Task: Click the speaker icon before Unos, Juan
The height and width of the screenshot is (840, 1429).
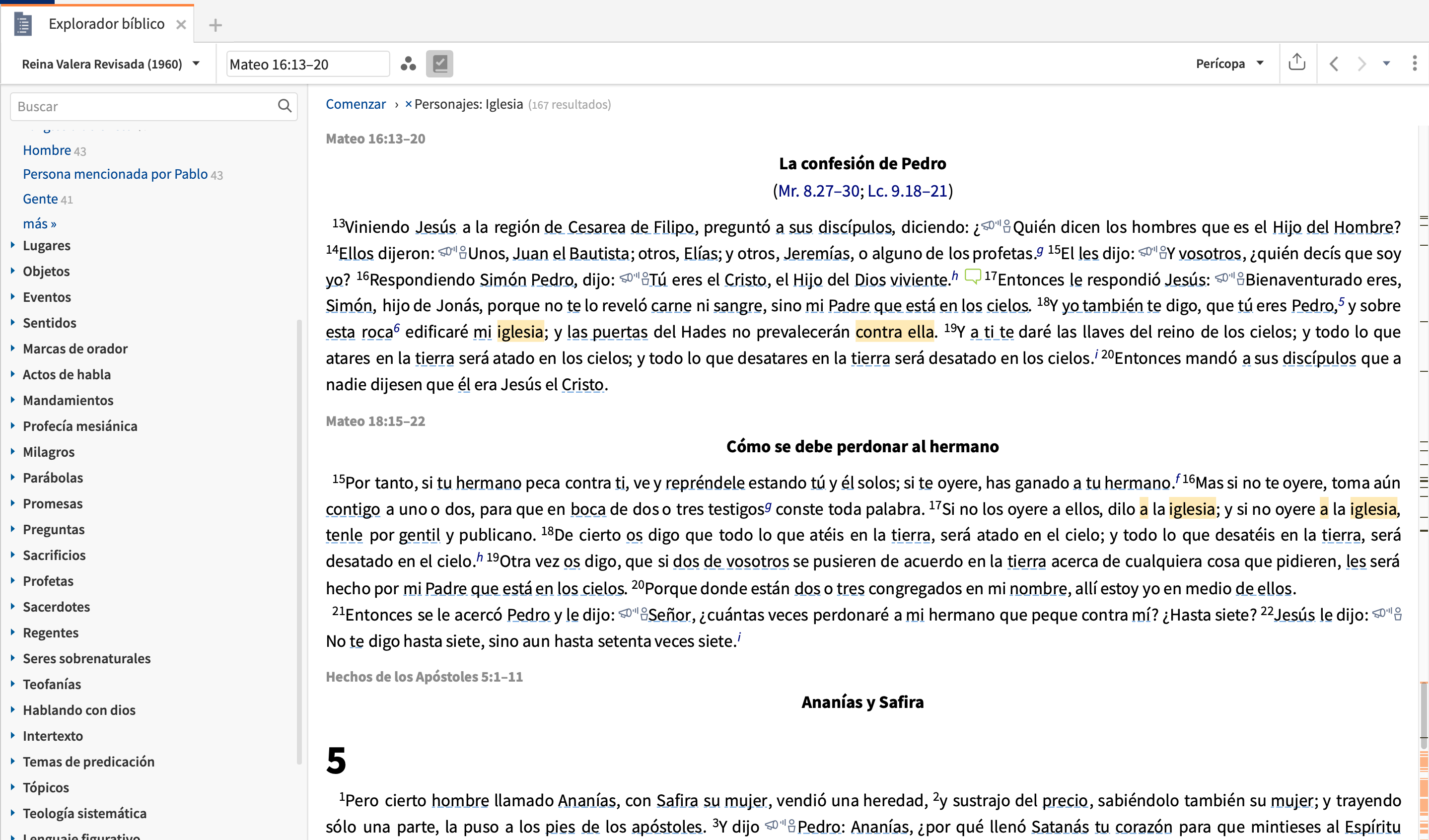Action: pyautogui.click(x=452, y=252)
